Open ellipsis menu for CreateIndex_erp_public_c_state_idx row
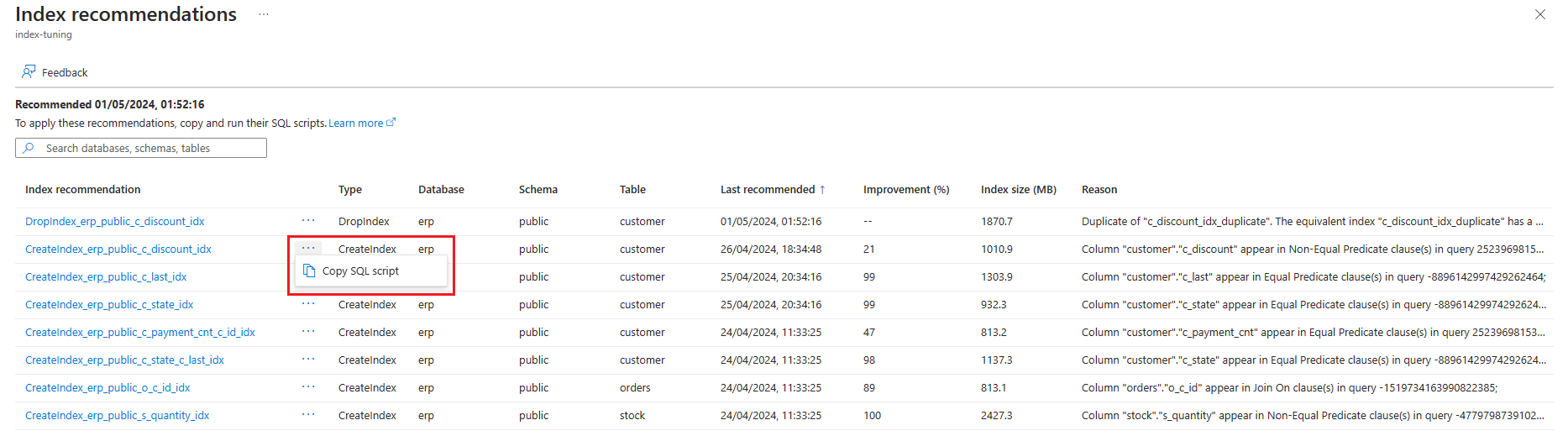Screen dimensions: 1568x436 tap(308, 304)
